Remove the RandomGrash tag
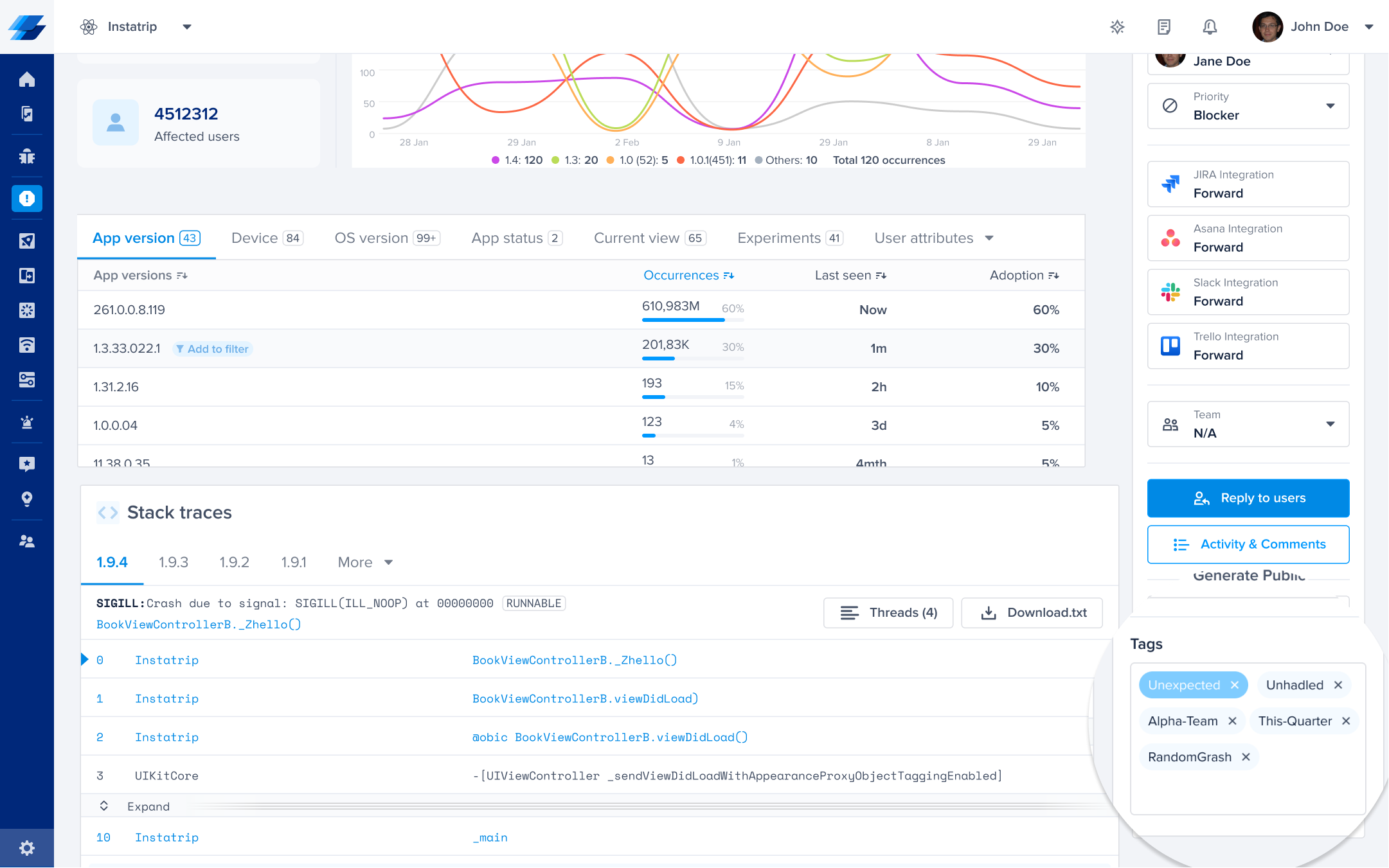Screen dimensions: 1389x868 1246,757
